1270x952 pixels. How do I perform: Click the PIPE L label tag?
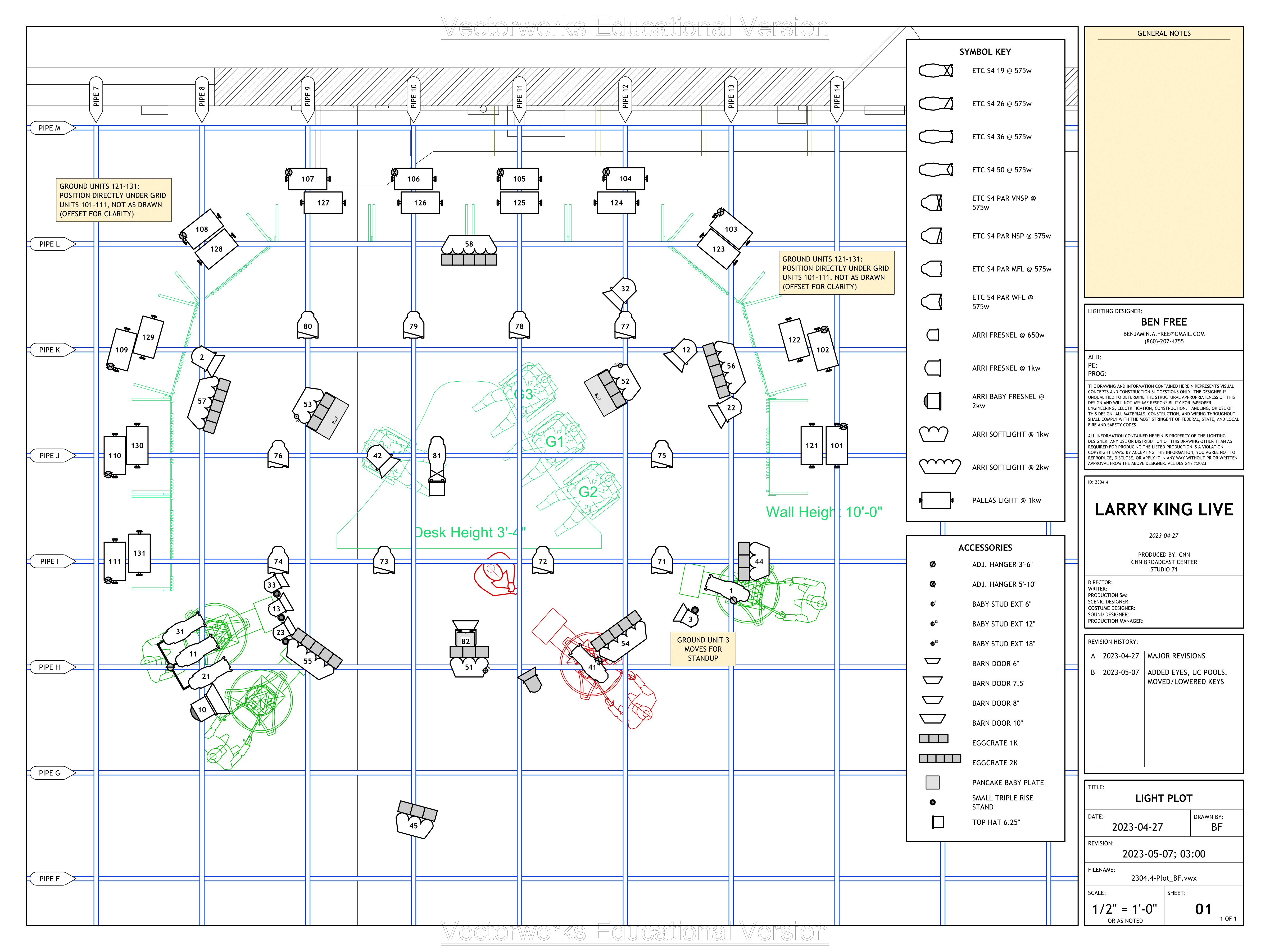(x=52, y=244)
